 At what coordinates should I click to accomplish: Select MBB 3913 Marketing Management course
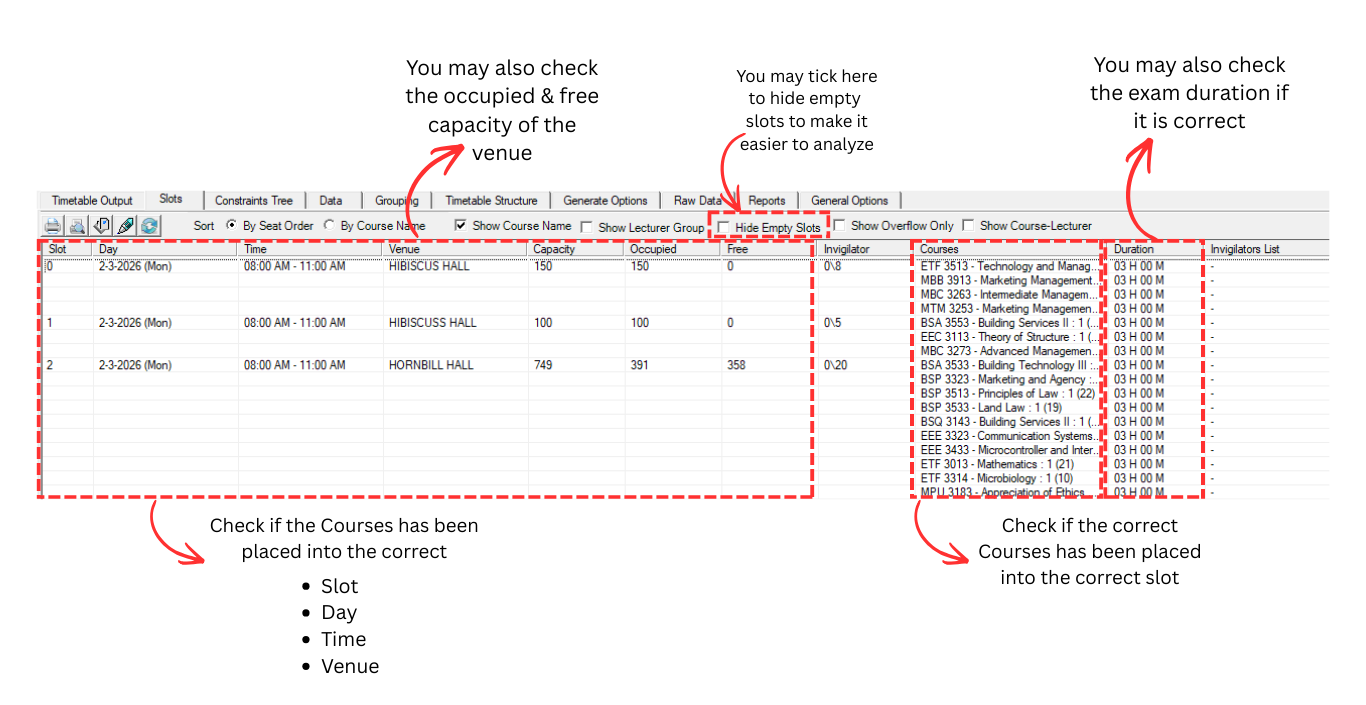(1009, 281)
